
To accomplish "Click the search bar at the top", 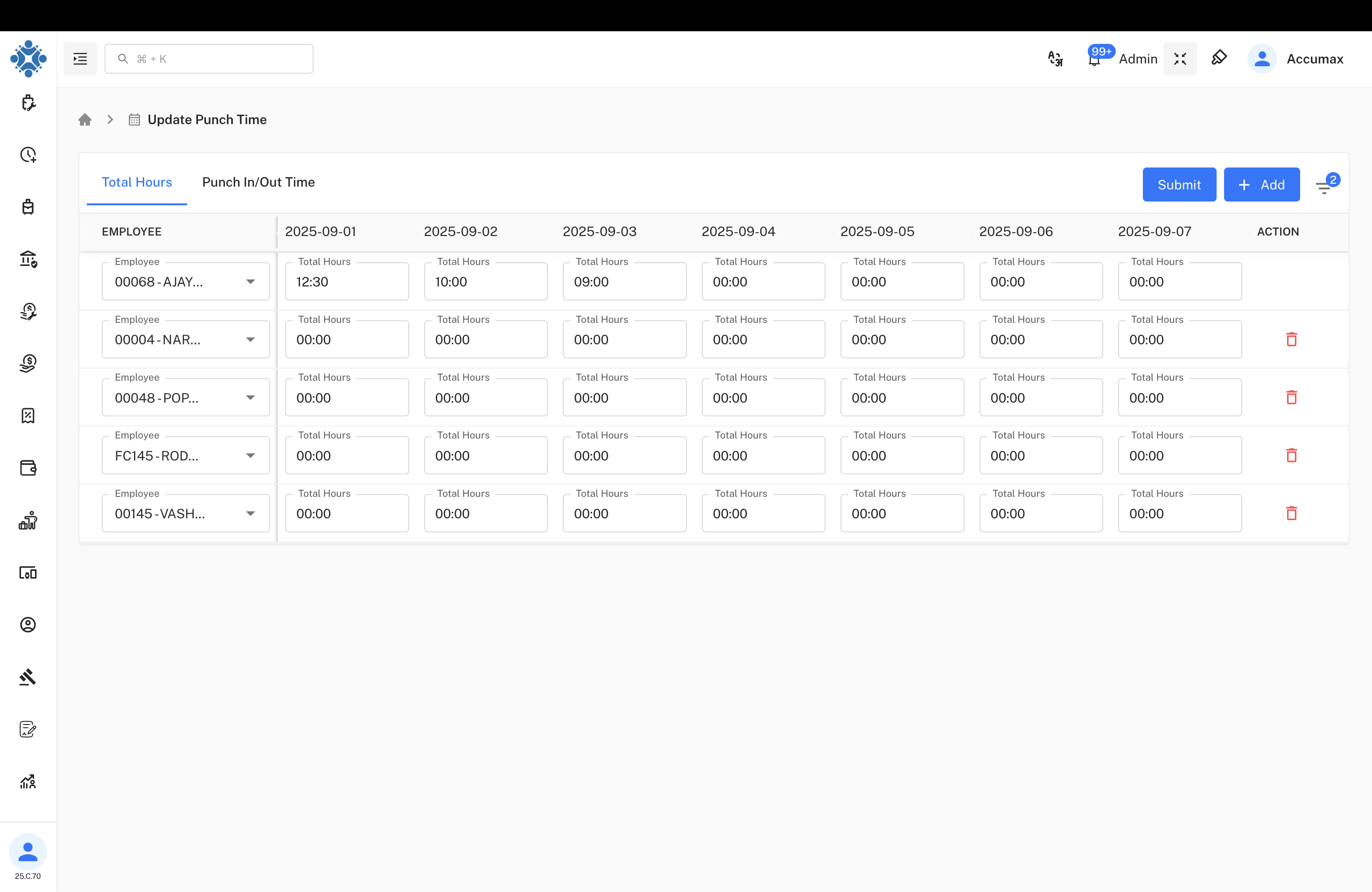I will (x=209, y=58).
